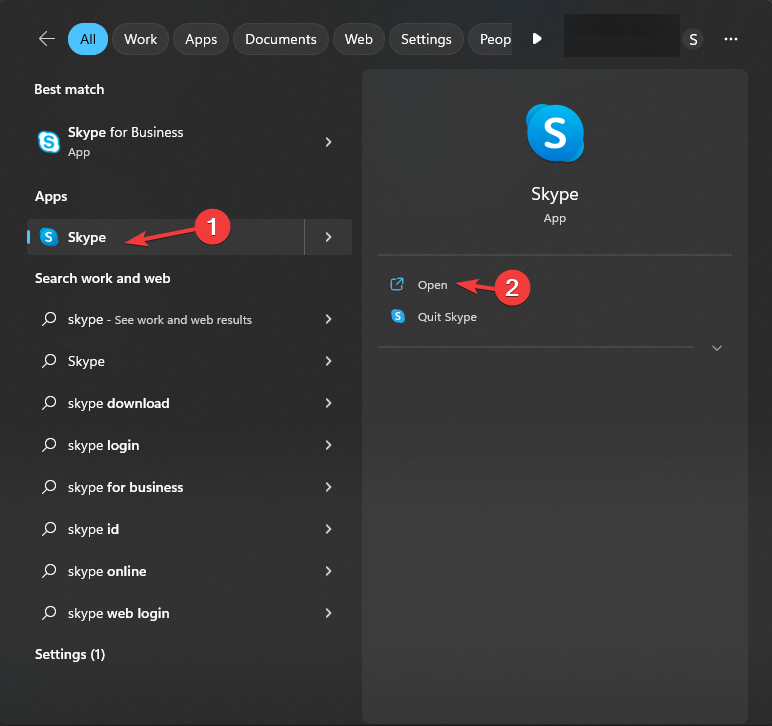
Task: Open the Skype app from details pane
Action: click(432, 285)
